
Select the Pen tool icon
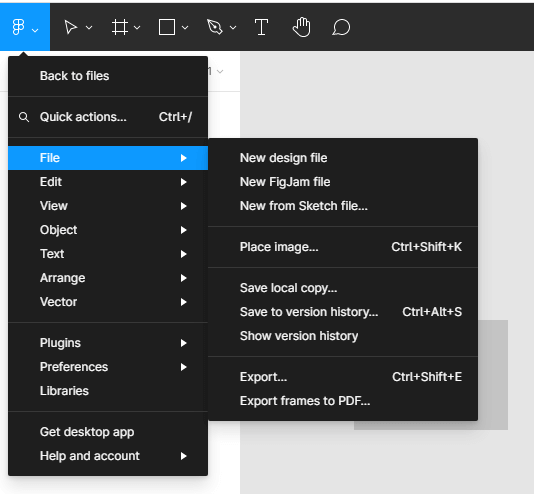click(x=215, y=27)
